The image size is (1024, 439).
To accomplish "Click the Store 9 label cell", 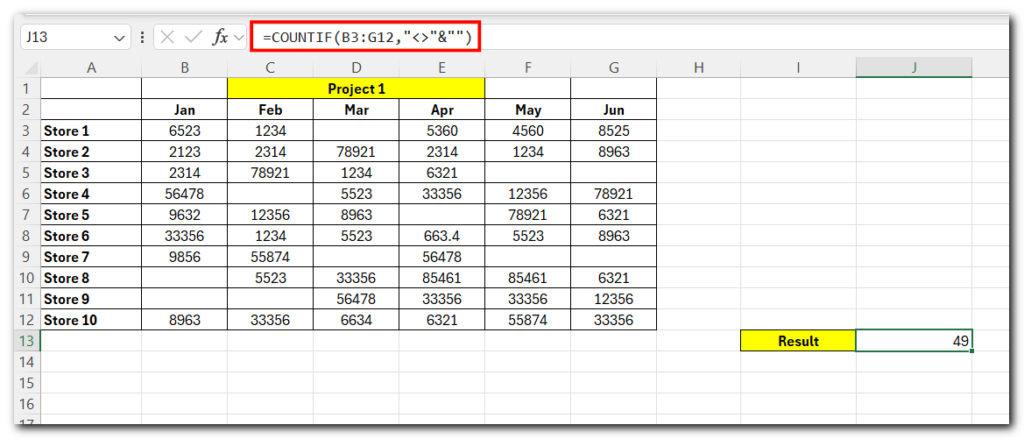I will (x=91, y=299).
